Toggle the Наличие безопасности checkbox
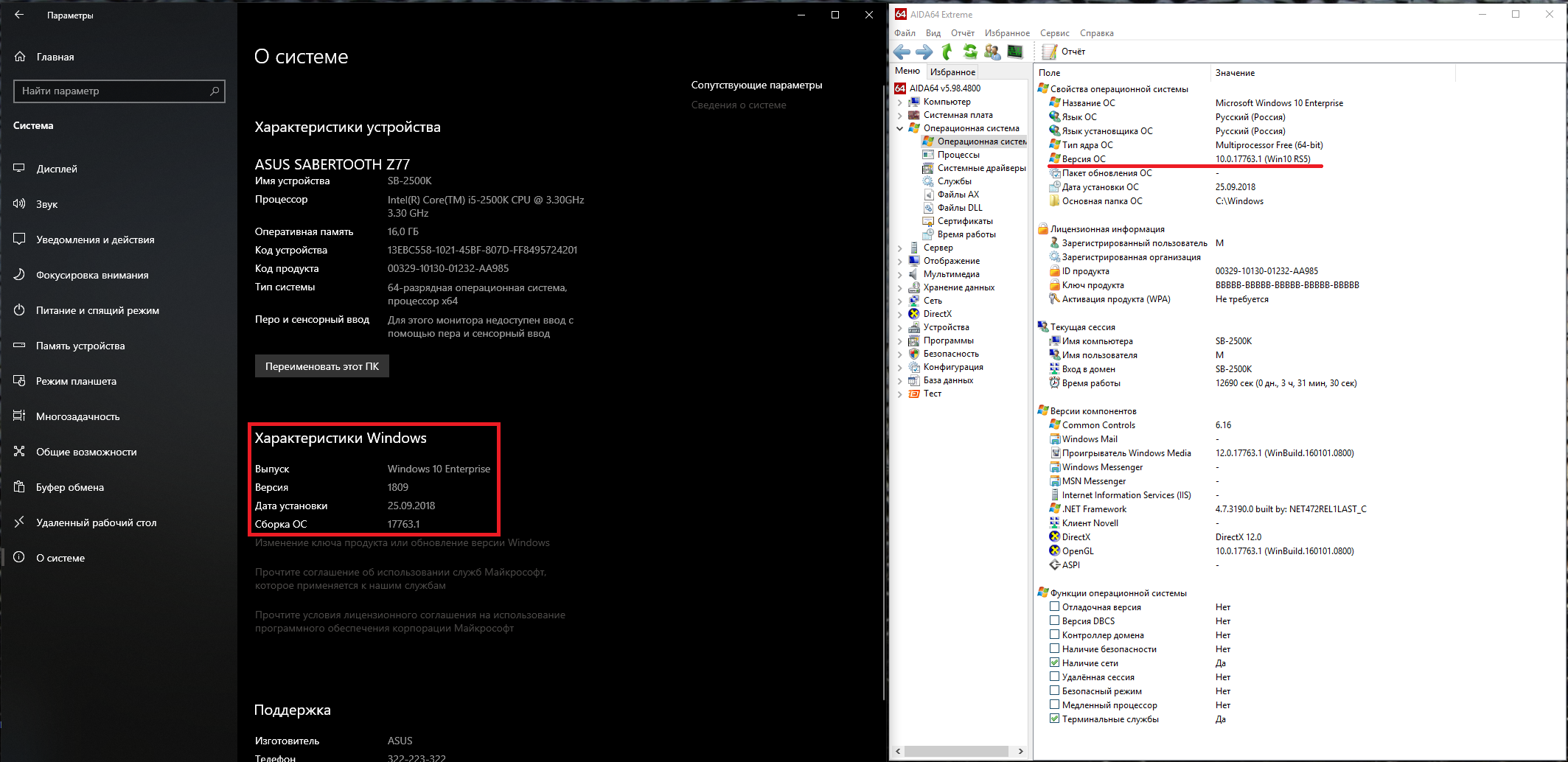This screenshot has width=1568, height=762. [x=1055, y=649]
